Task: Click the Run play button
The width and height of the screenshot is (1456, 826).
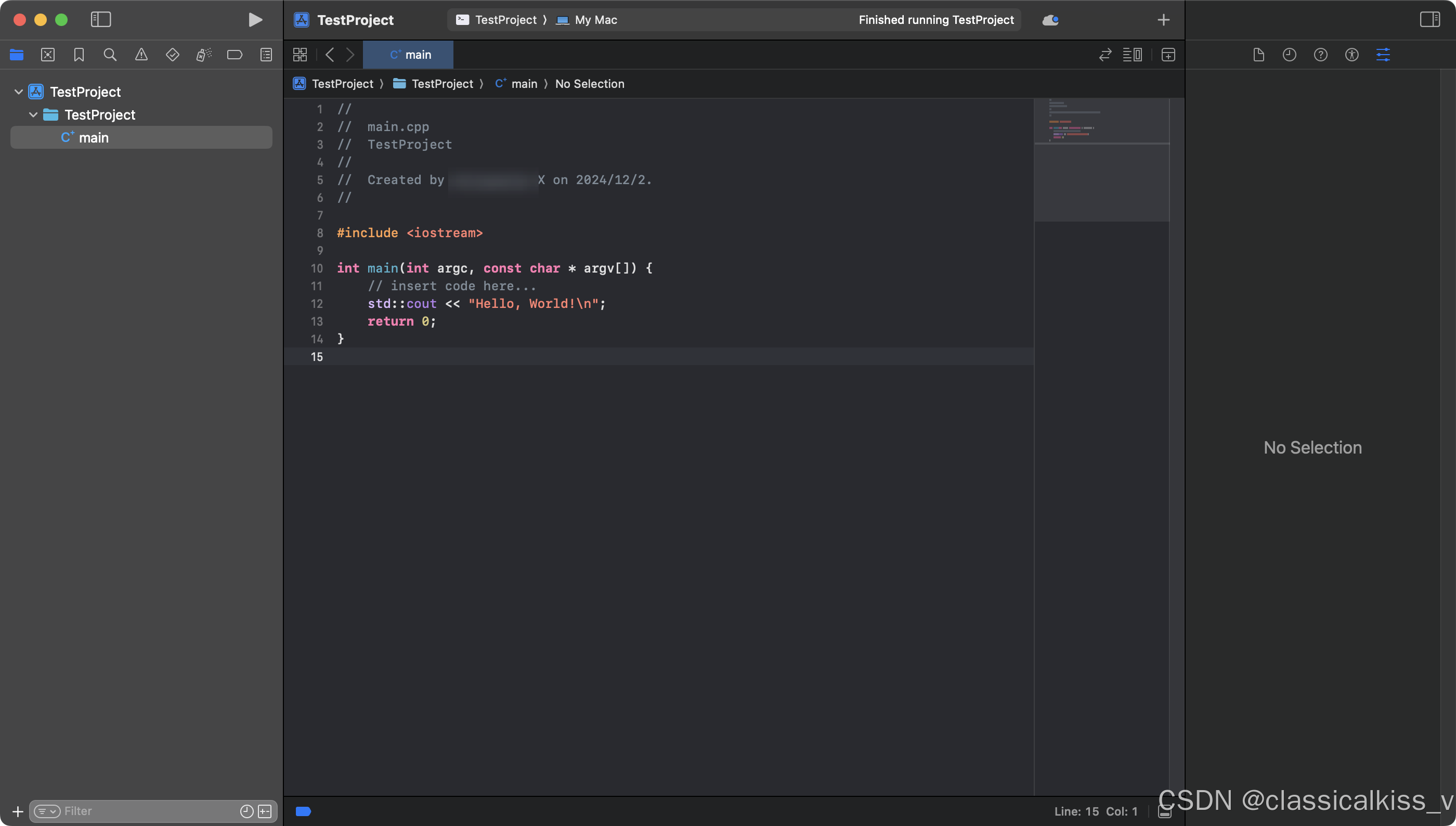Action: coord(255,20)
